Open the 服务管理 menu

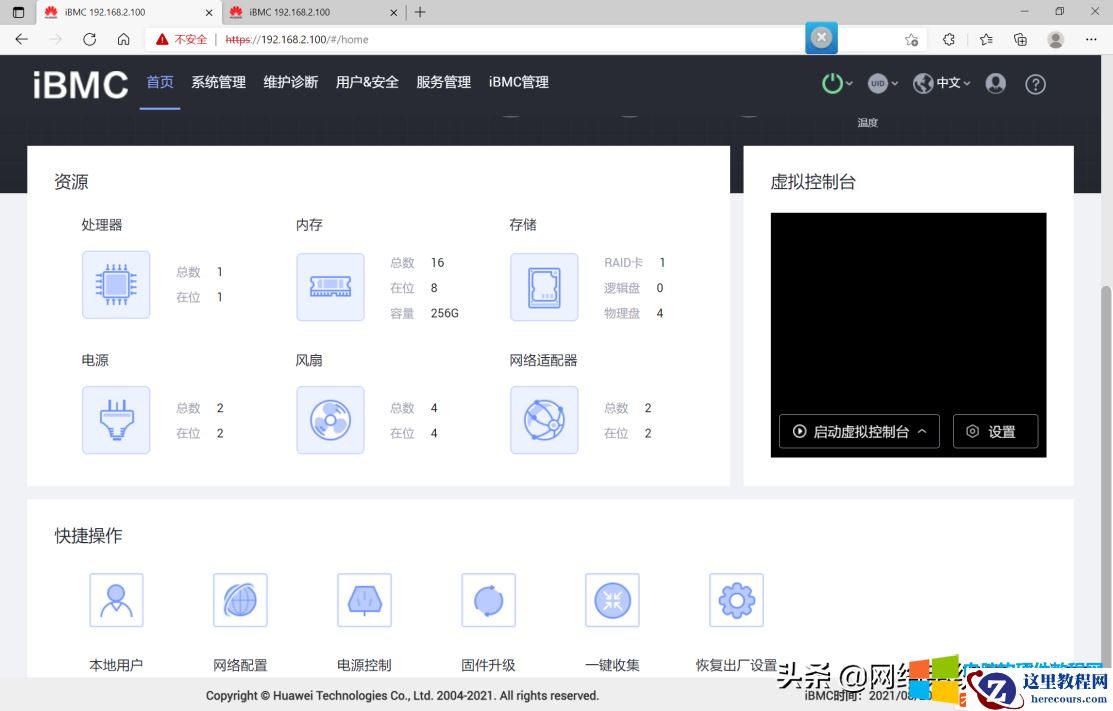pos(444,82)
